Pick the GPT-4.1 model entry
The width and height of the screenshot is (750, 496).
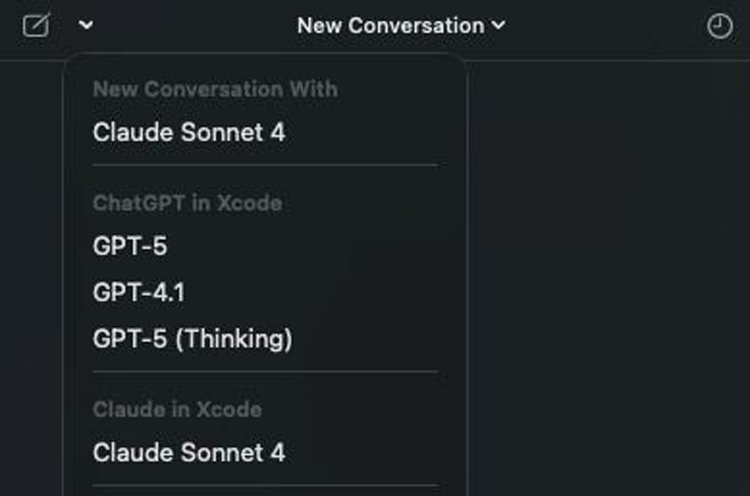(139, 293)
